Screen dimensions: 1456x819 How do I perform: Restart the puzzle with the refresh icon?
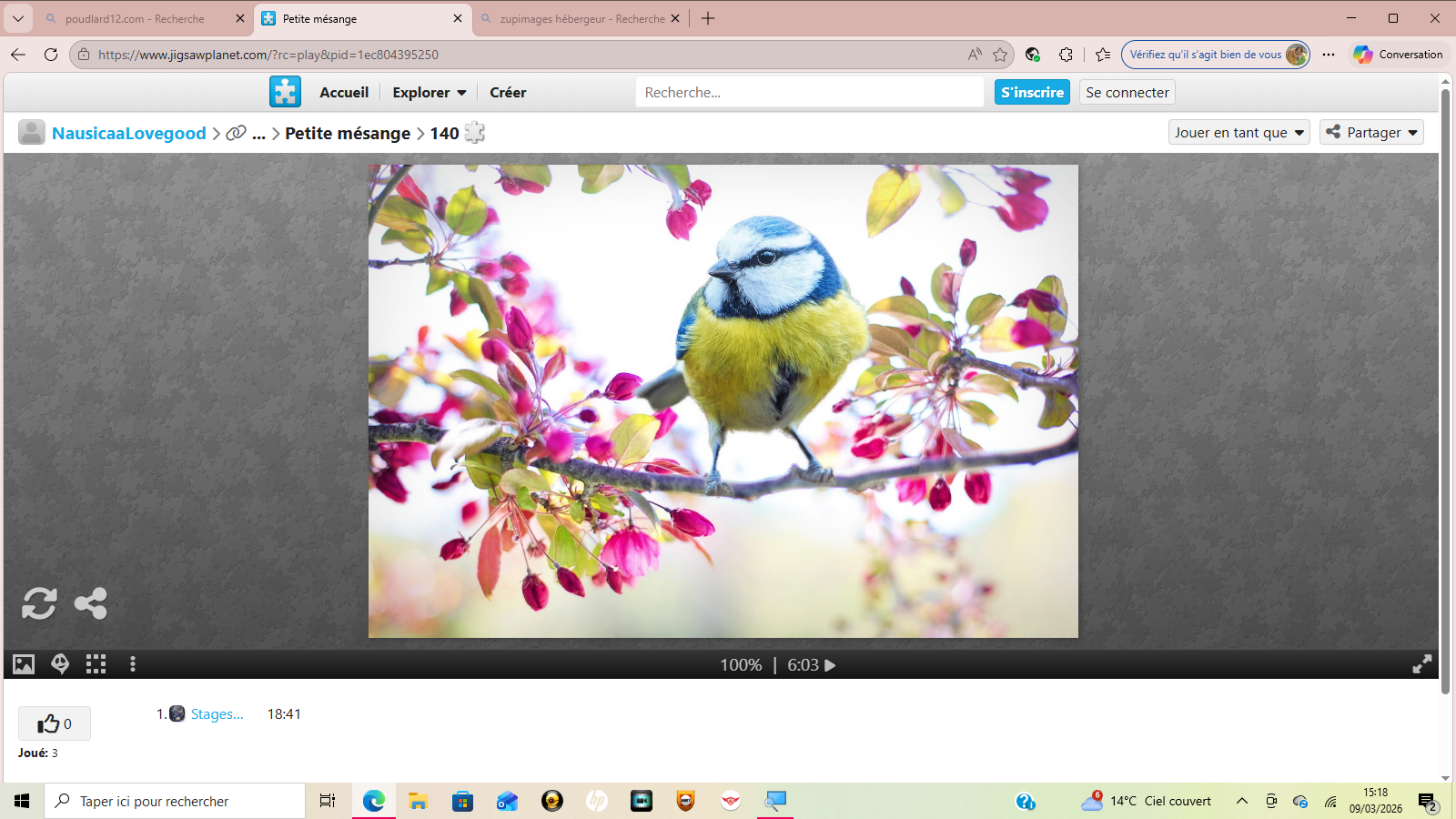pyautogui.click(x=39, y=603)
